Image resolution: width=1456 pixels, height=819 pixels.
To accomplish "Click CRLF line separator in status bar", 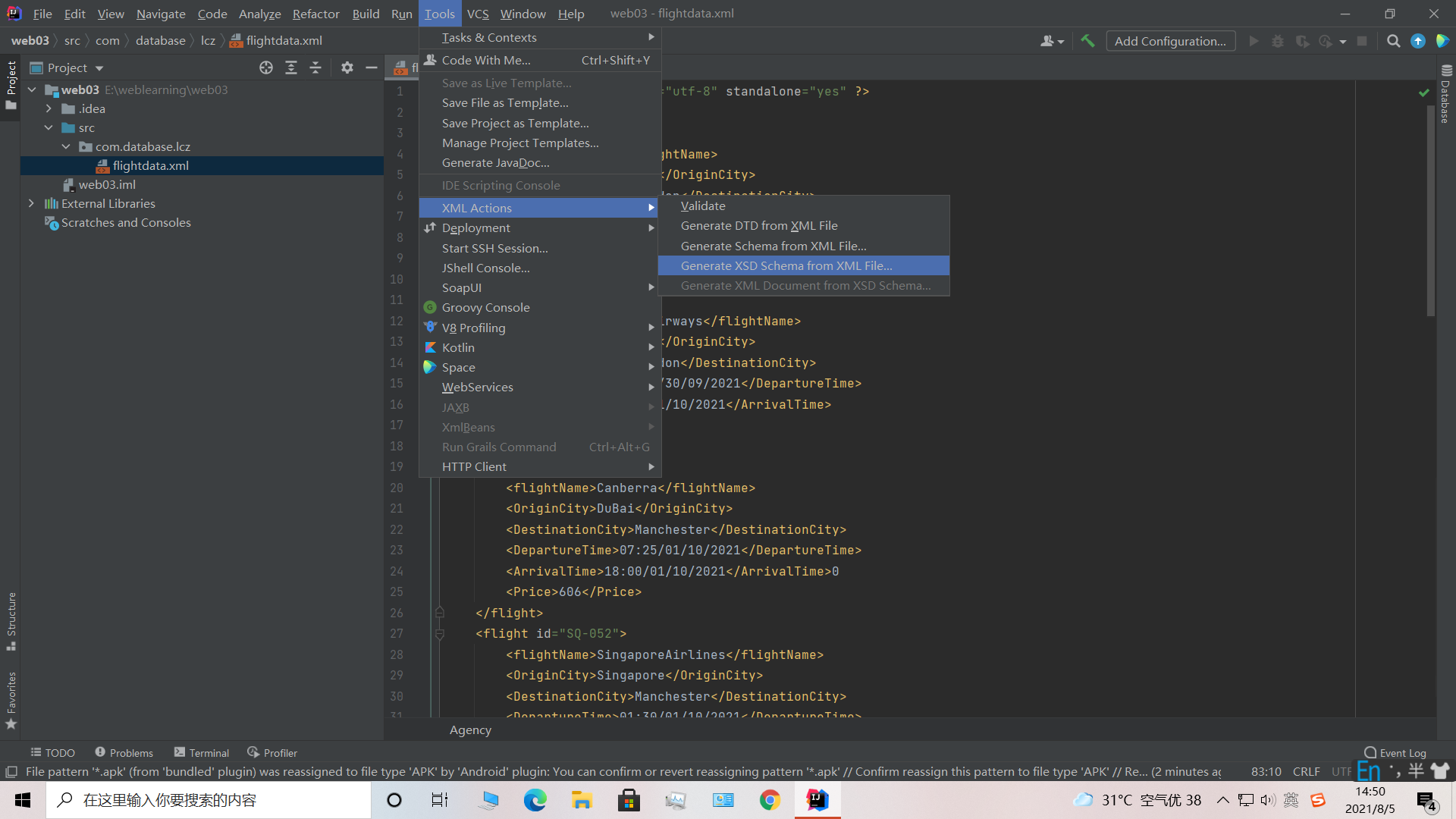I will (1306, 772).
